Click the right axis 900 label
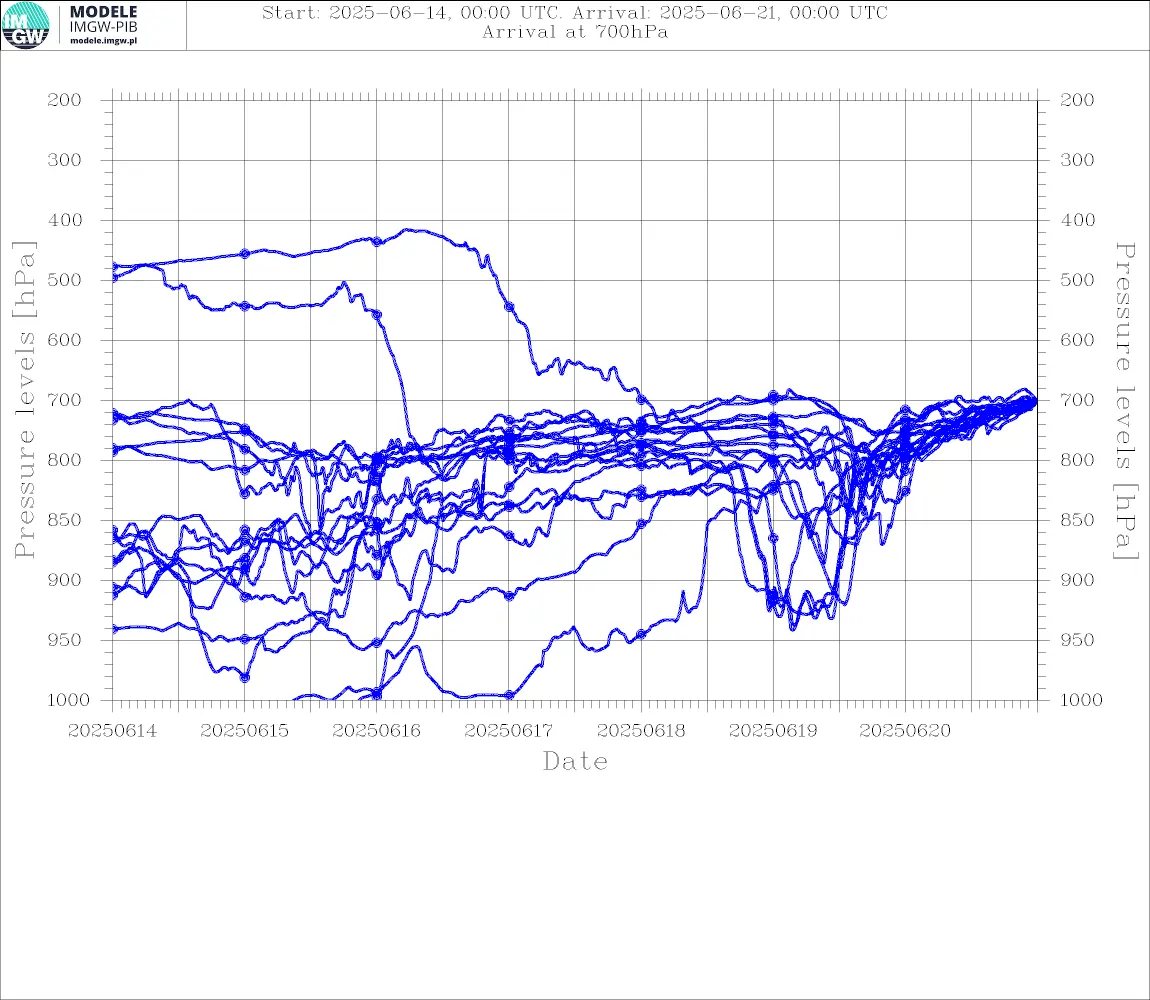Image resolution: width=1150 pixels, height=1000 pixels. click(x=1077, y=580)
